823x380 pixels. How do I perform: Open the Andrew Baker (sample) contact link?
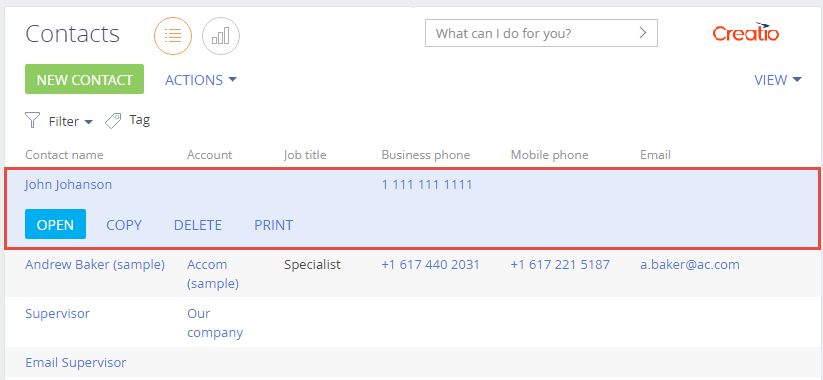tap(95, 265)
